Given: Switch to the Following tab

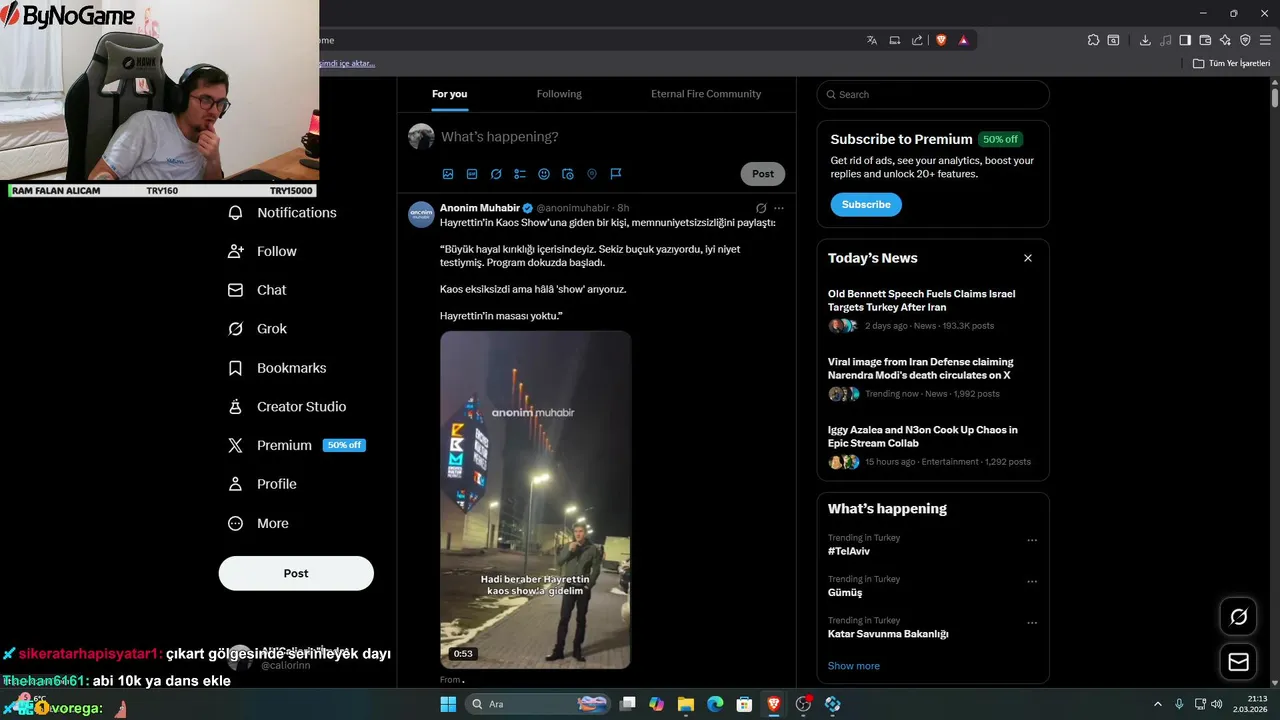Looking at the screenshot, I should point(559,94).
